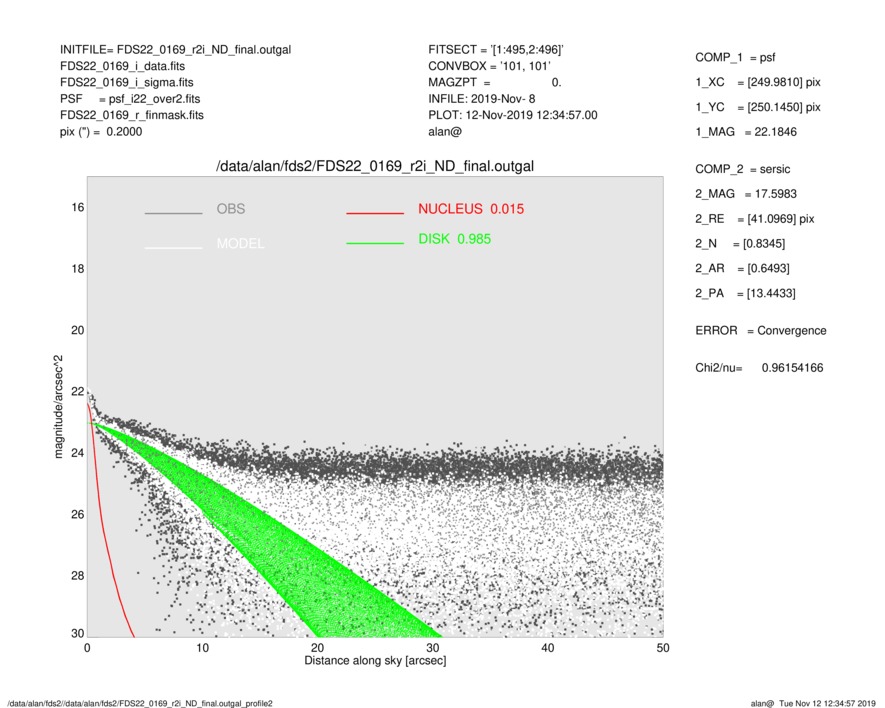This screenshot has width=885, height=708.
Task: Click the COMP_2 = sersic label
Action: 741,170
